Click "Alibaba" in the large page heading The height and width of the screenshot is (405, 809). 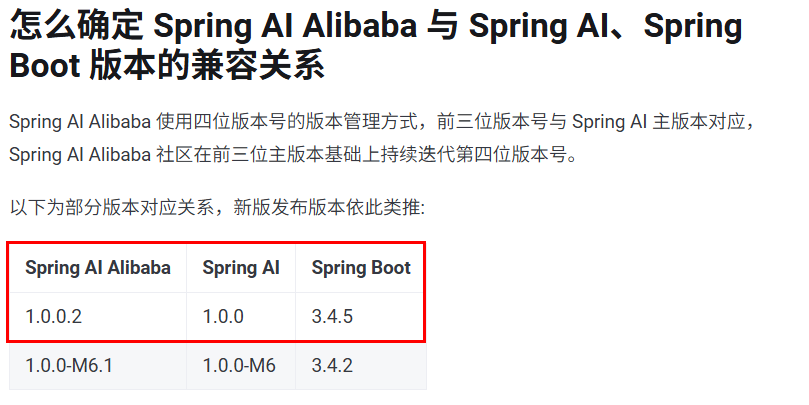(x=383, y=26)
